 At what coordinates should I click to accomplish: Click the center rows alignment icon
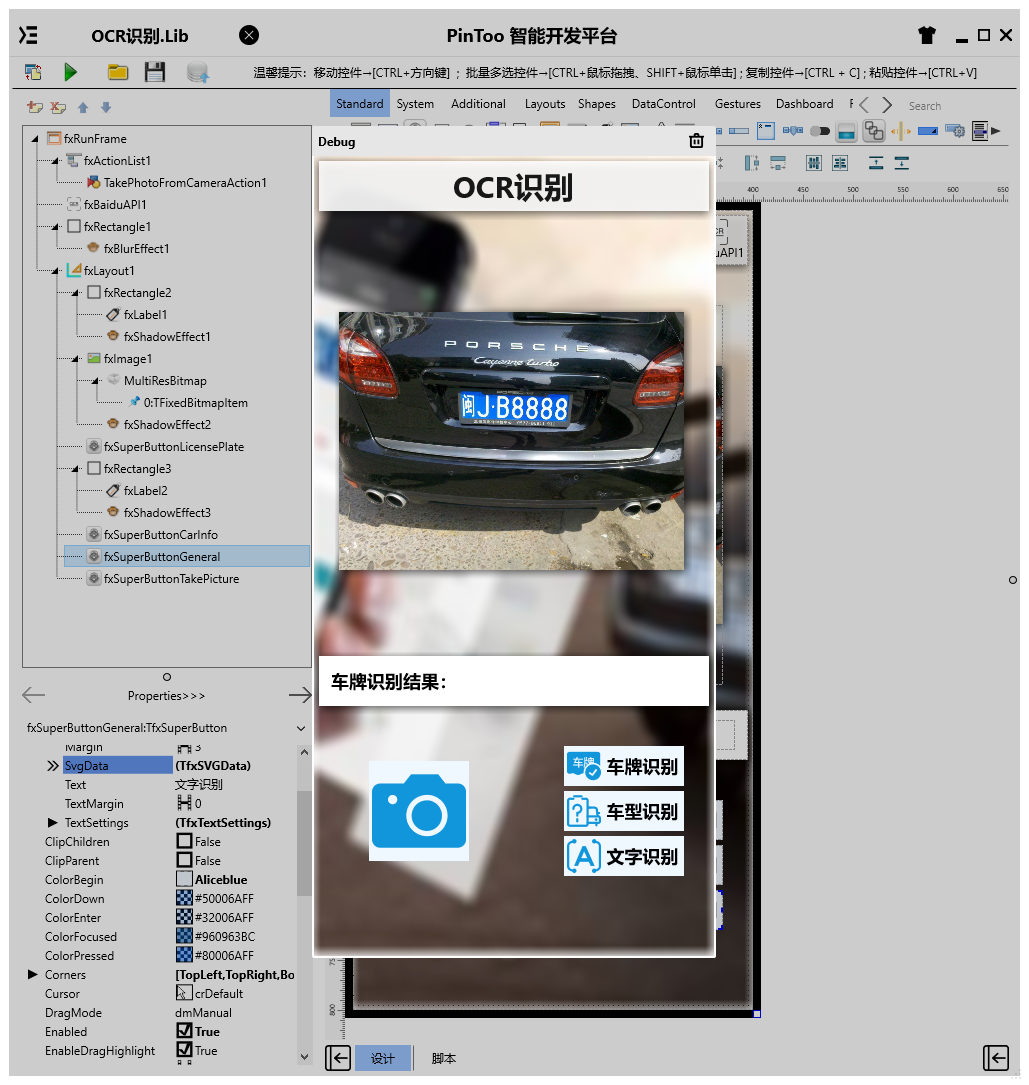pyautogui.click(x=839, y=163)
